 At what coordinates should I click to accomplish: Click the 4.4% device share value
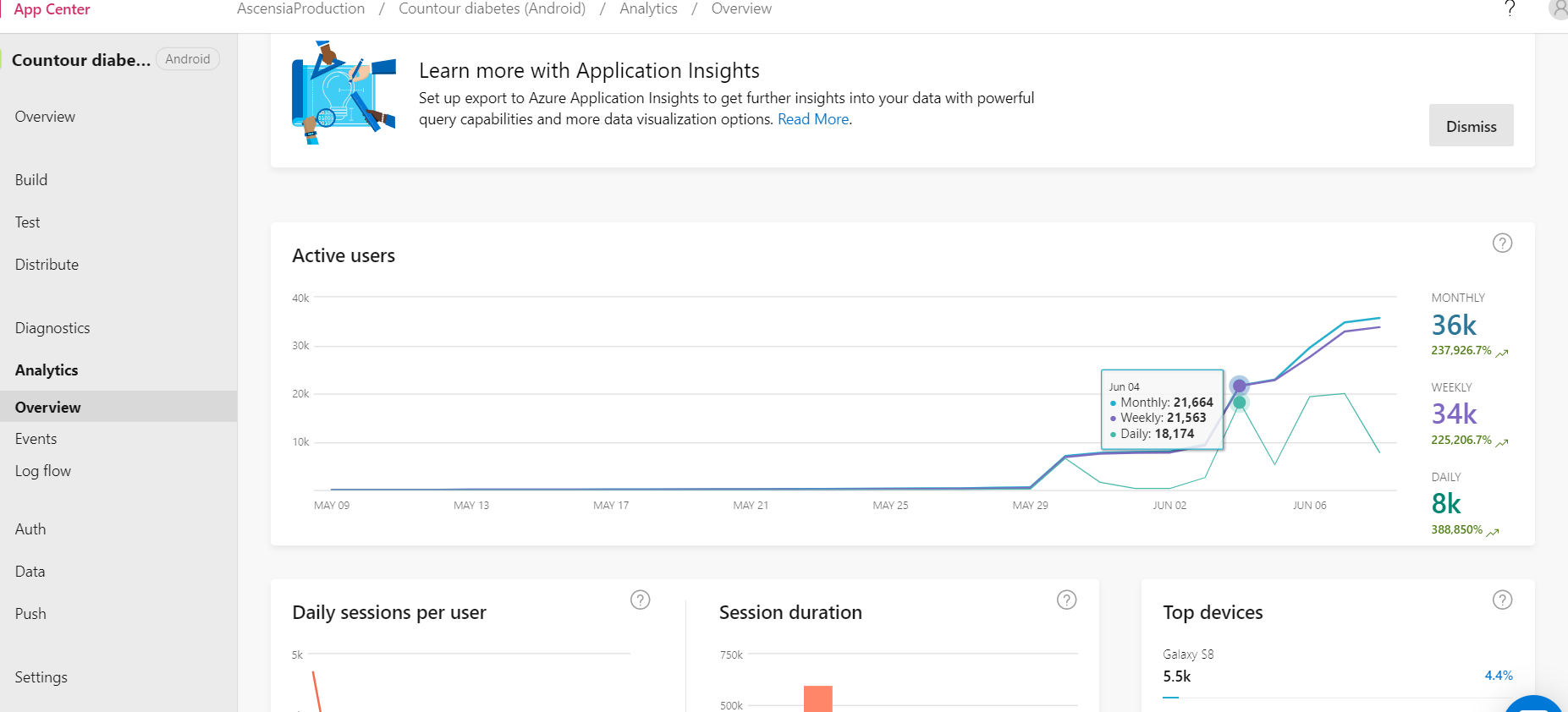coord(1499,676)
